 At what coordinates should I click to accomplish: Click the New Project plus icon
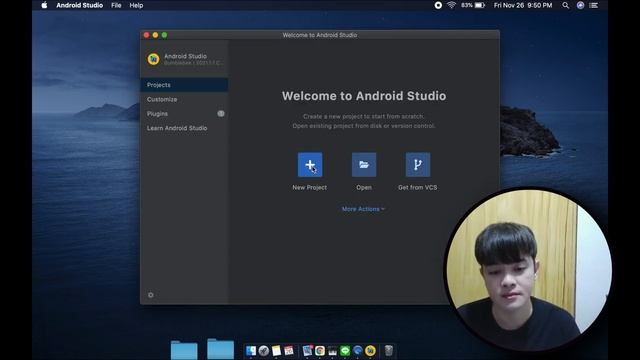tap(310, 165)
